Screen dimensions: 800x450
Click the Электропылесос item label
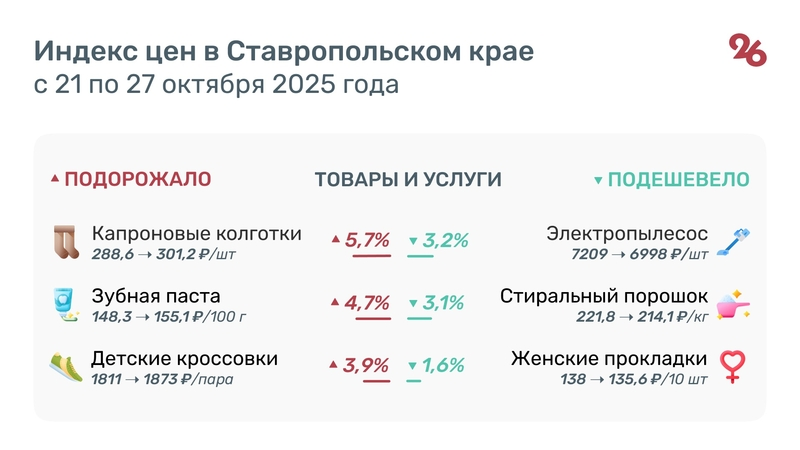click(627, 234)
